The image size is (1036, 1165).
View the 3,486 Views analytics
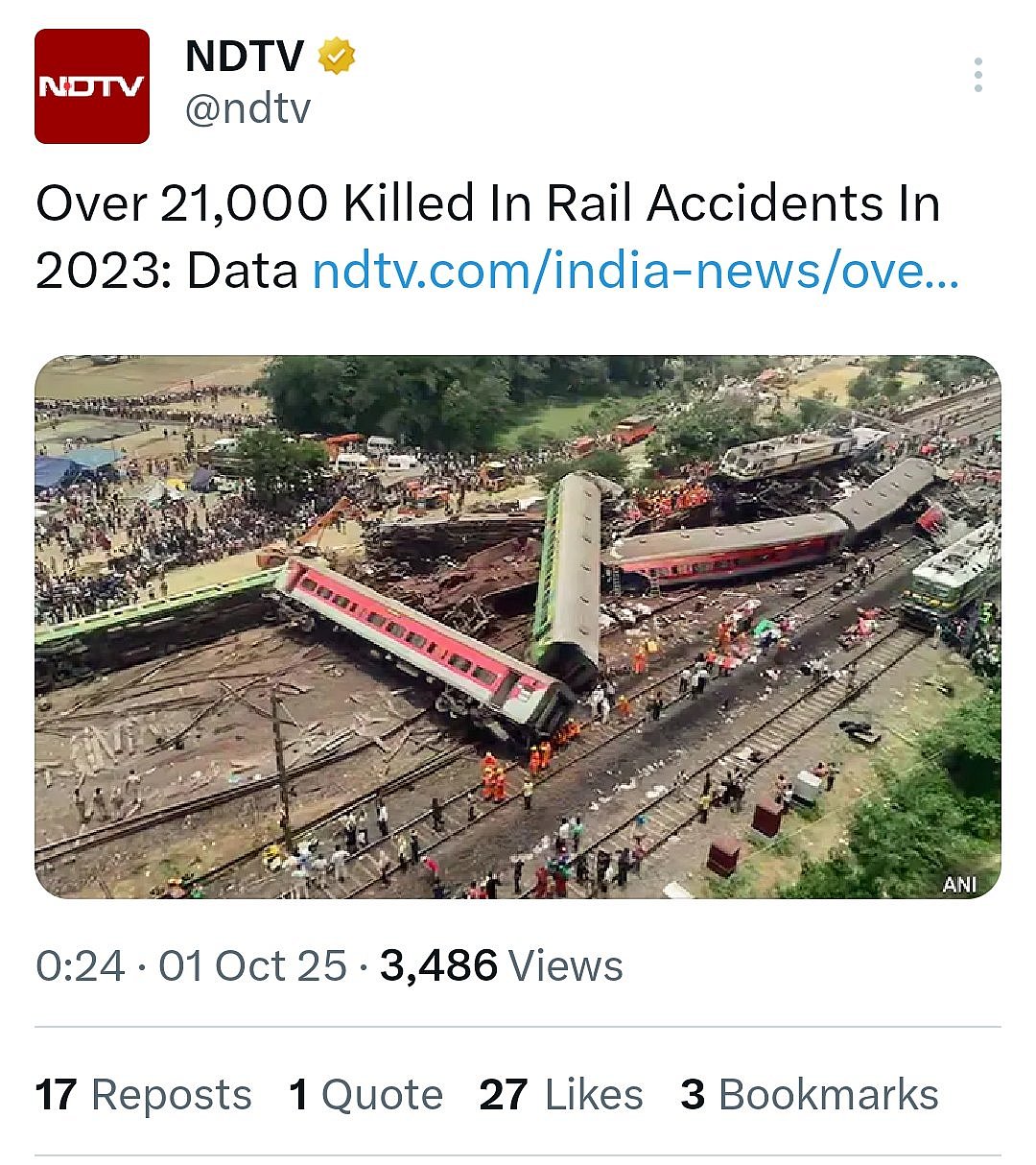click(x=501, y=966)
